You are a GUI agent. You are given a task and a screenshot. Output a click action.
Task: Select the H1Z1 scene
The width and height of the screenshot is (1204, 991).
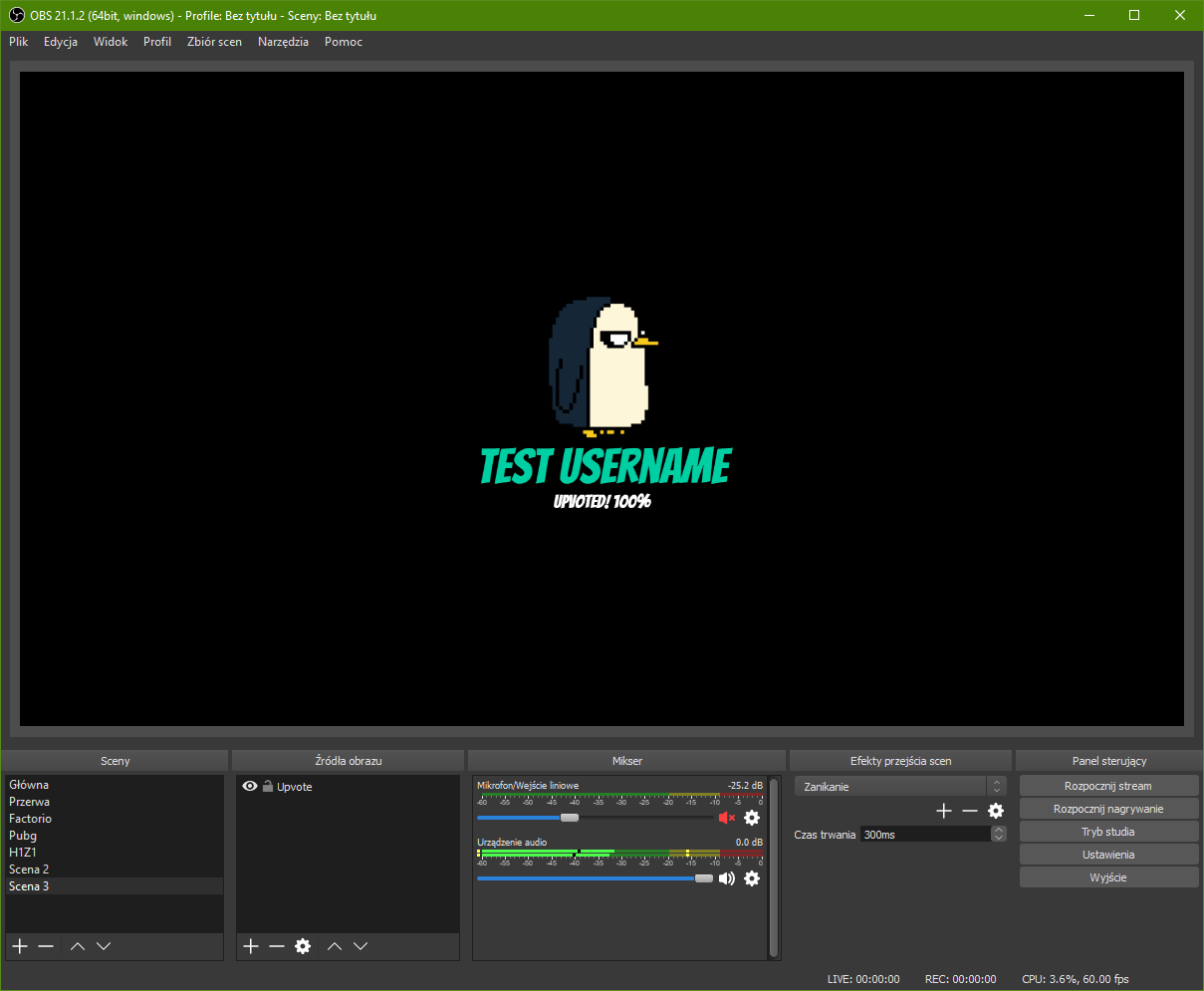tap(114, 853)
